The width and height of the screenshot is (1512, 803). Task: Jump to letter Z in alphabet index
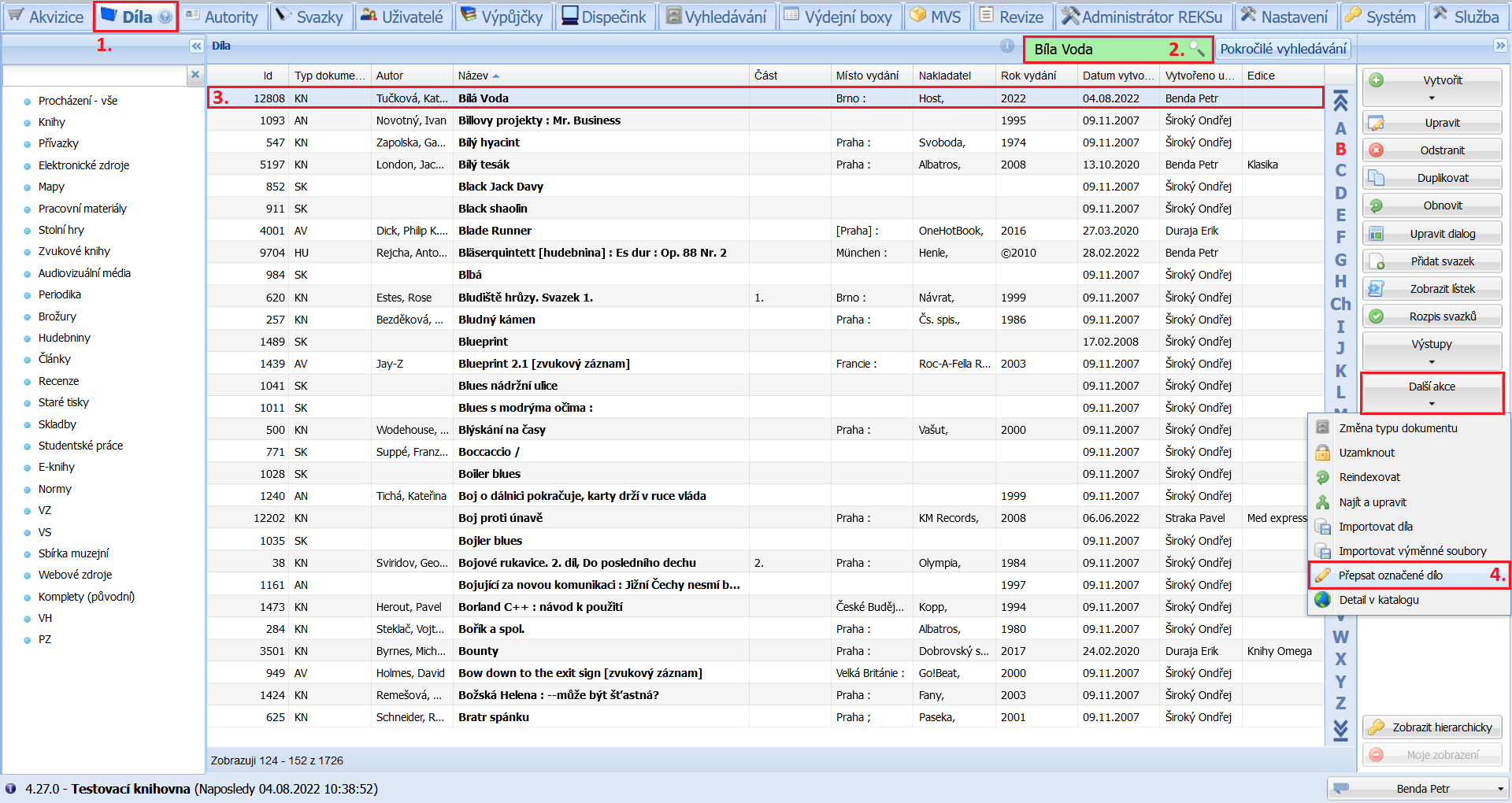pyautogui.click(x=1340, y=703)
